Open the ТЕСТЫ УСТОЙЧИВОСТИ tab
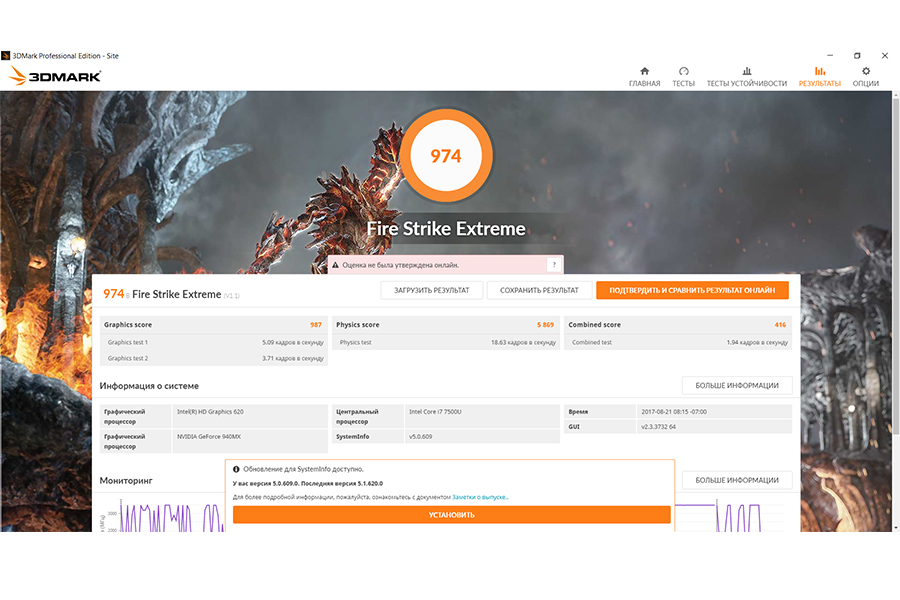Image resolution: width=900 pixels, height=600 pixels. (746, 77)
